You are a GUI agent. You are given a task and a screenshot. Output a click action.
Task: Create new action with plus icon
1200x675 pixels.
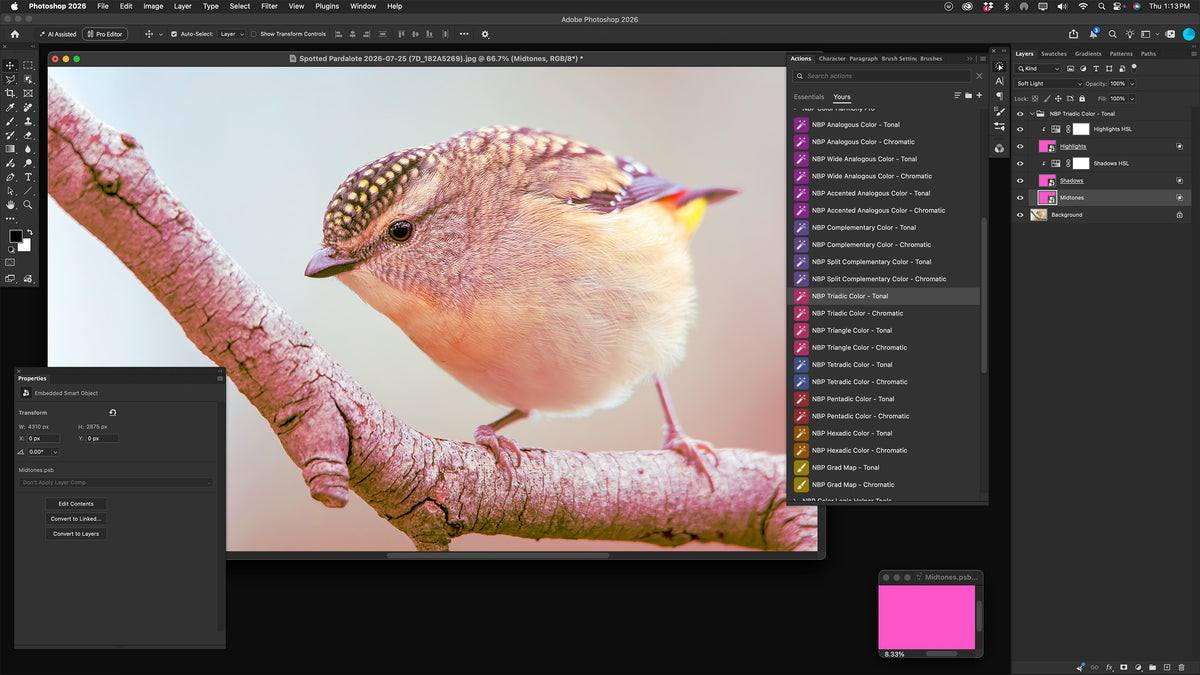point(979,95)
